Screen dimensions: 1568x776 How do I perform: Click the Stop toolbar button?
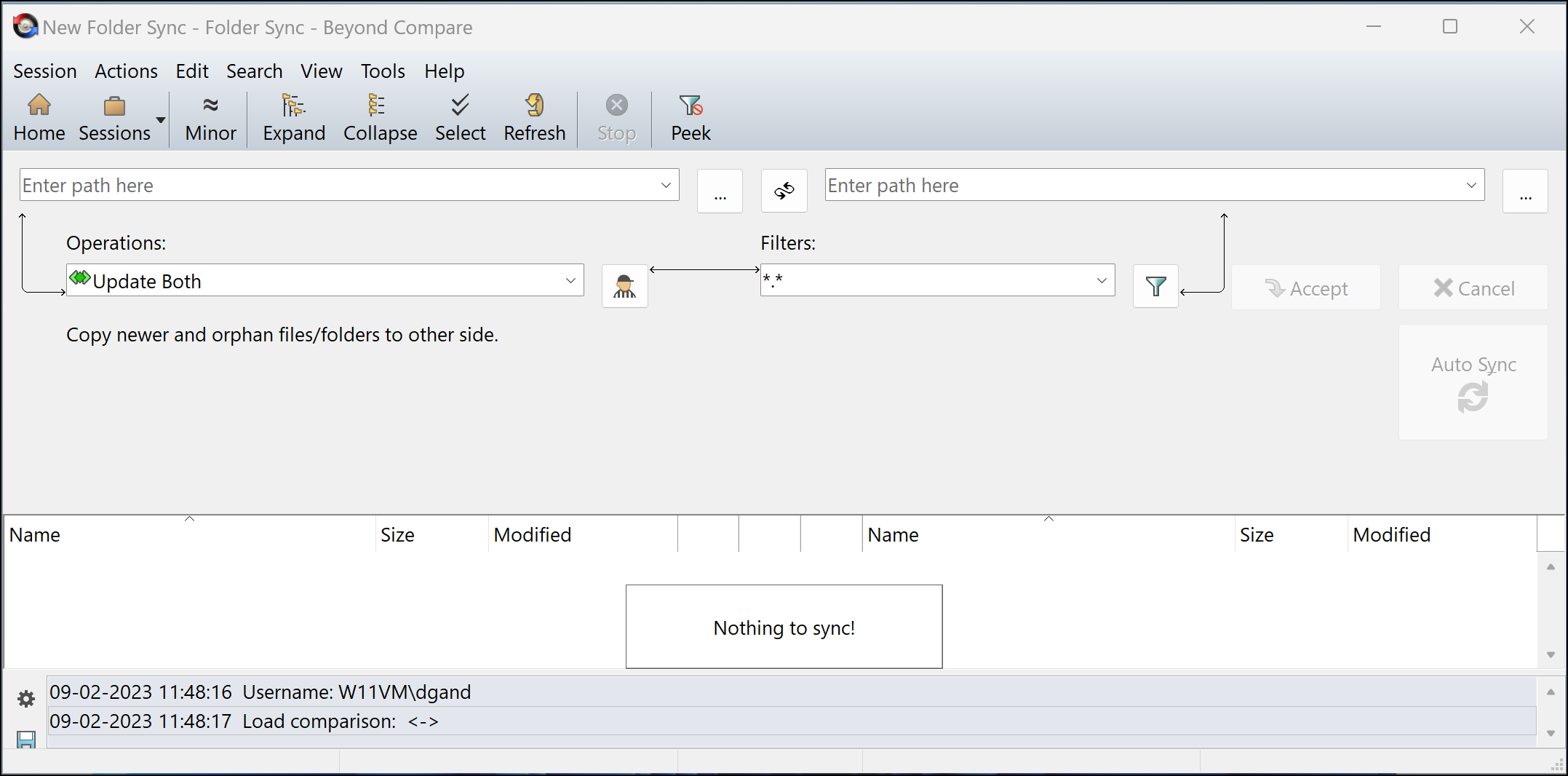tap(616, 119)
